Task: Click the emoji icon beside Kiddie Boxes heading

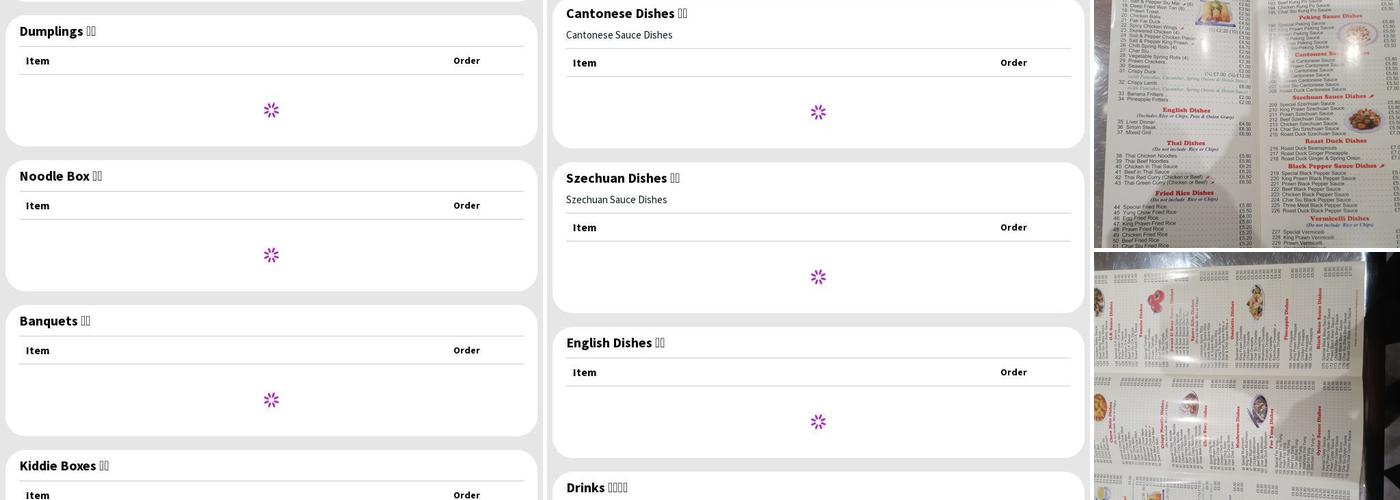Action: 104,466
